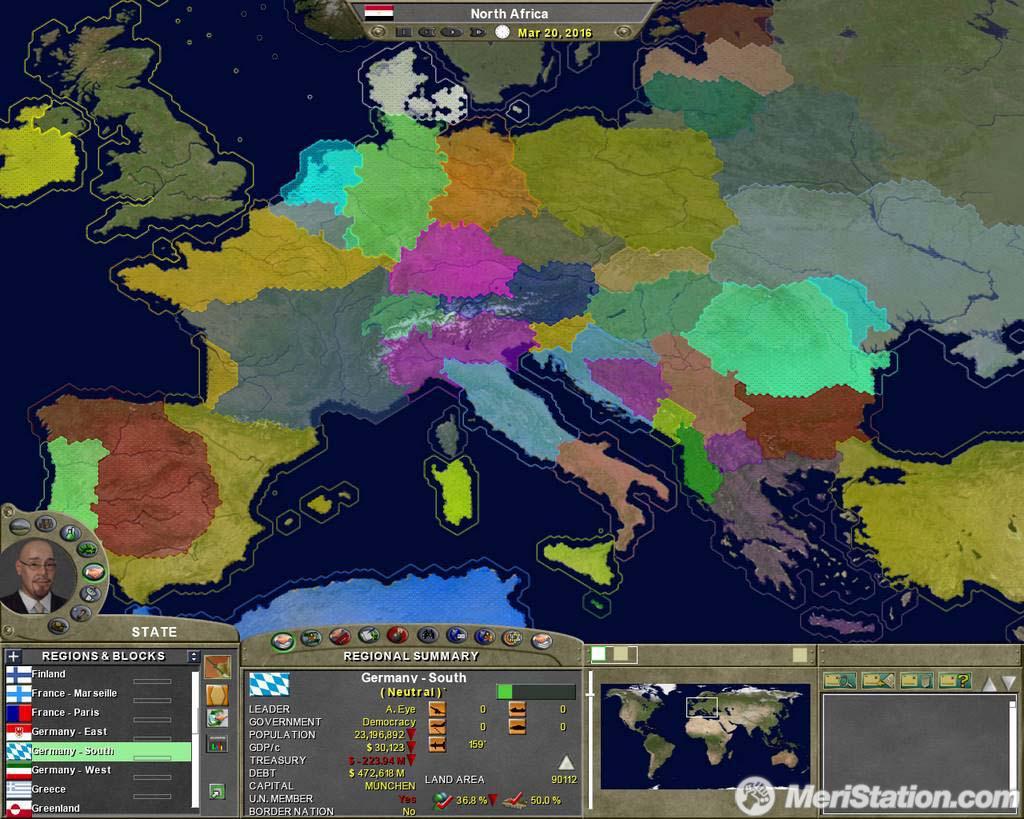Click the leader portrait in State panel
This screenshot has height=819, width=1024.
pos(37,576)
